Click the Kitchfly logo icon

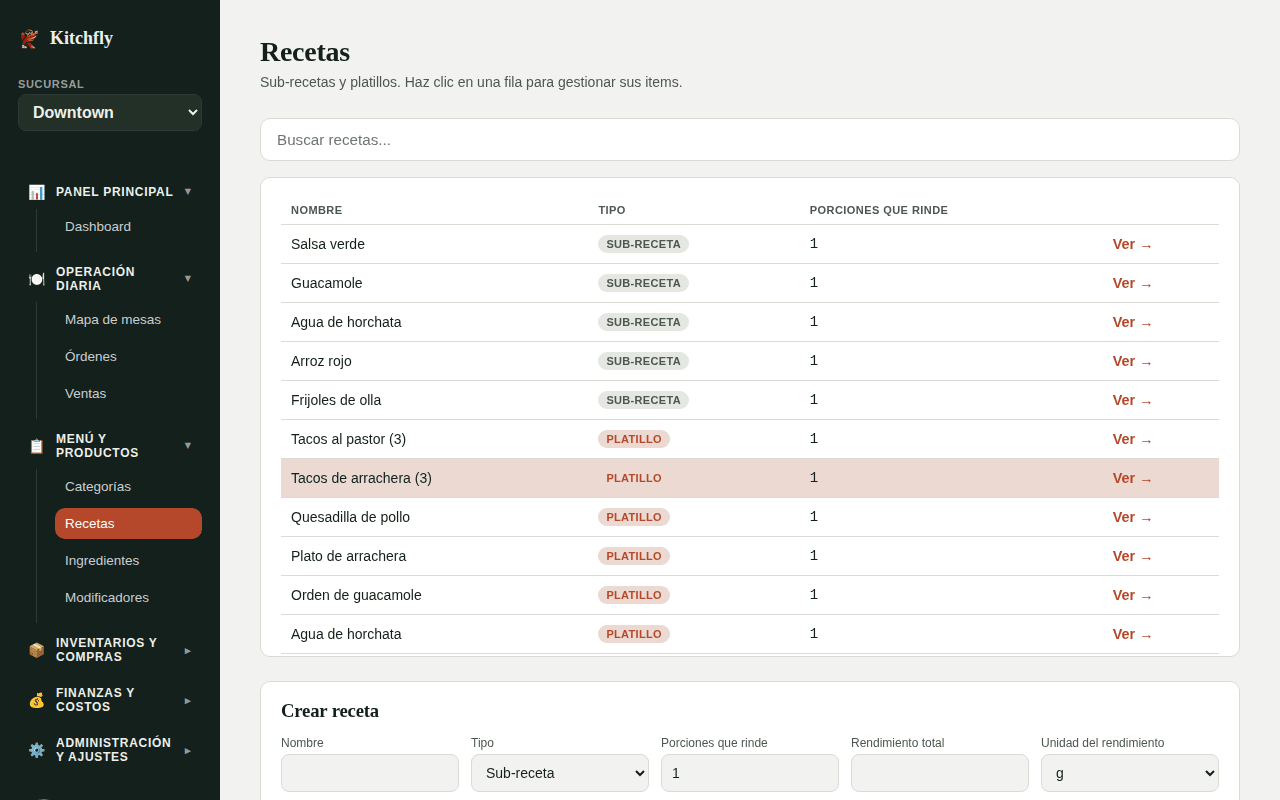[x=29, y=38]
